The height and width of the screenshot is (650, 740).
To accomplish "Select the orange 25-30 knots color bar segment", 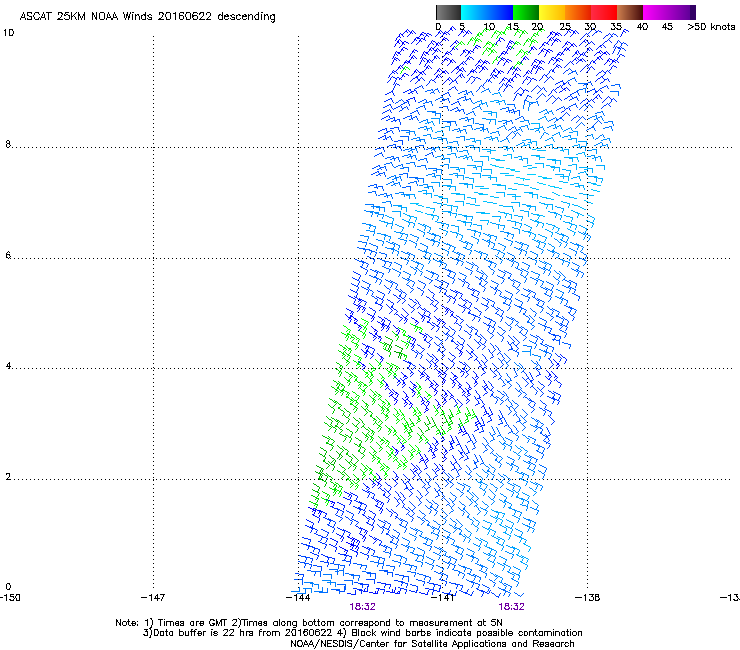I will click(578, 12).
